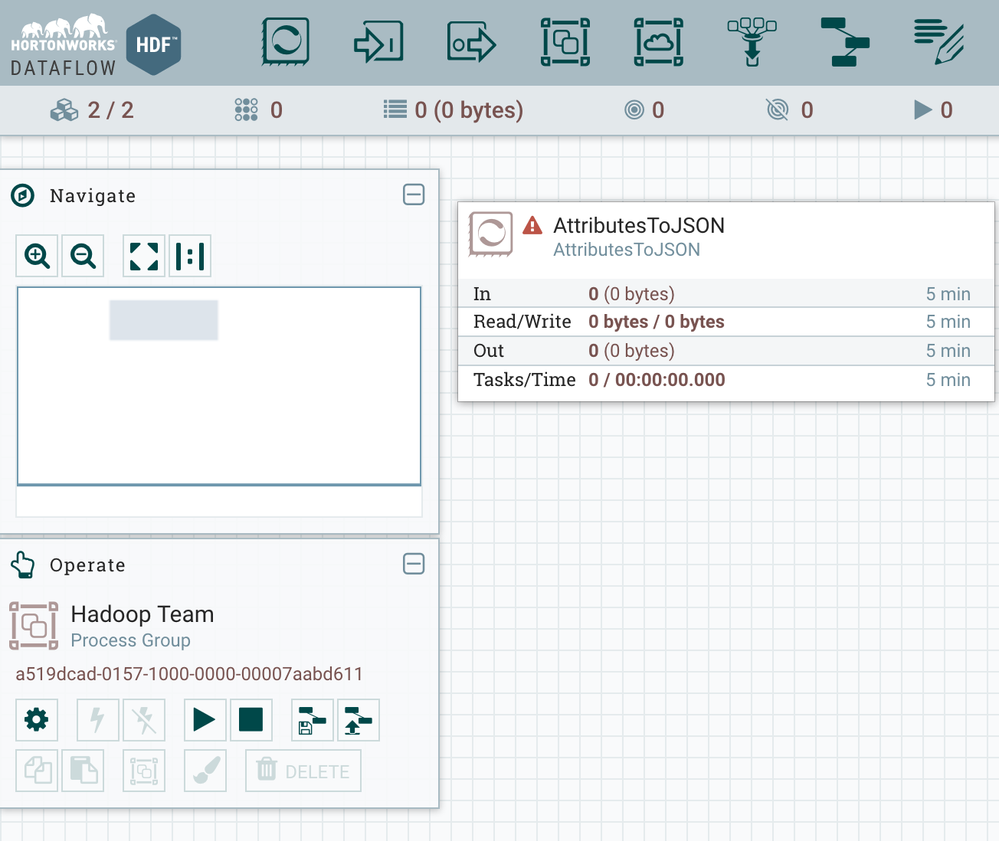Click the Process Group icon beside Hadoop Team
This screenshot has height=841, width=999.
[34, 626]
